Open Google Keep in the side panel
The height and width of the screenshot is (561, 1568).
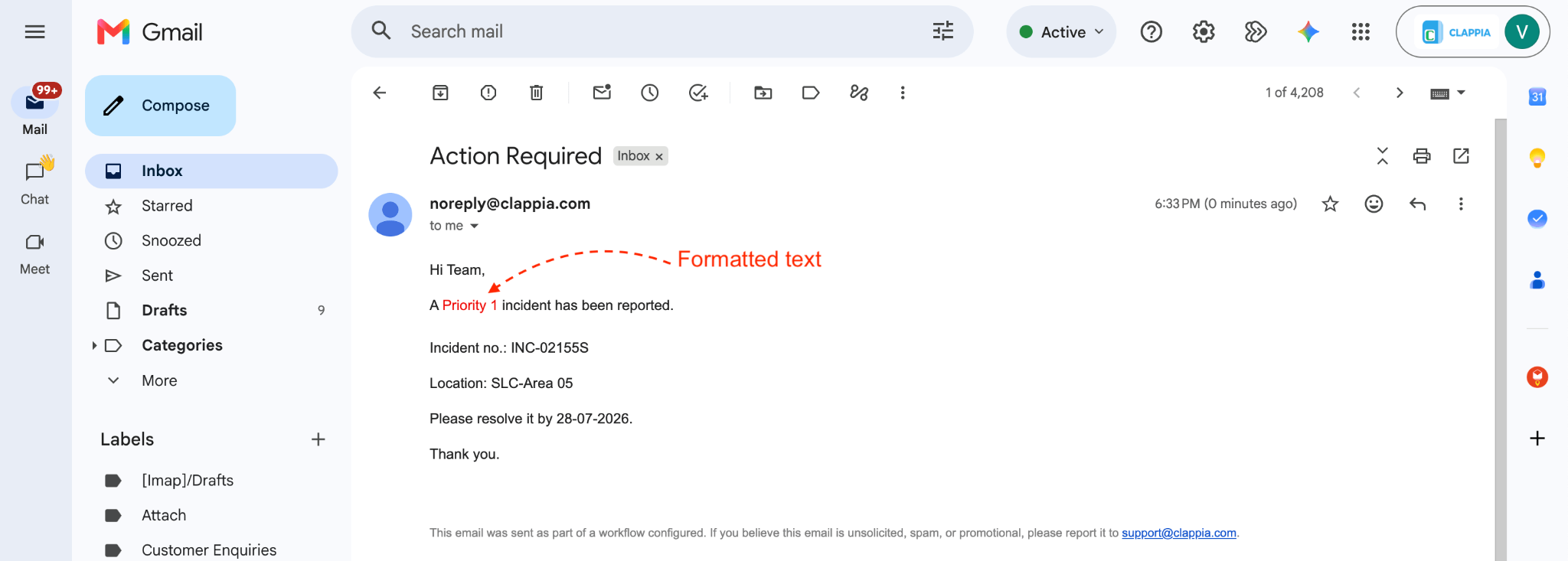point(1537,158)
